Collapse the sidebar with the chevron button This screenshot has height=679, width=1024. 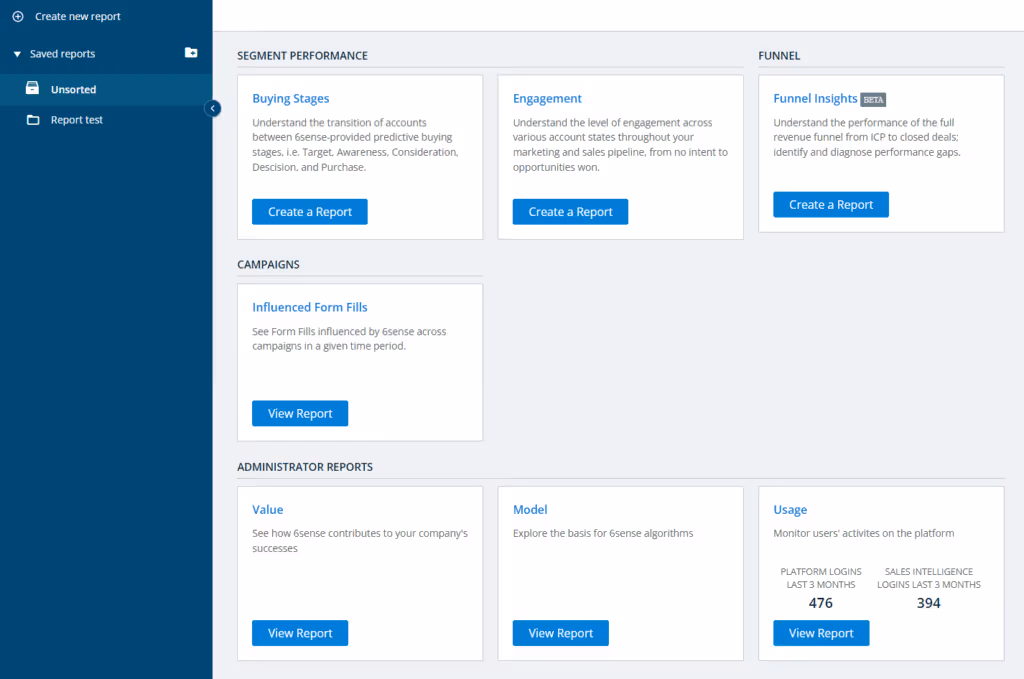coord(212,108)
